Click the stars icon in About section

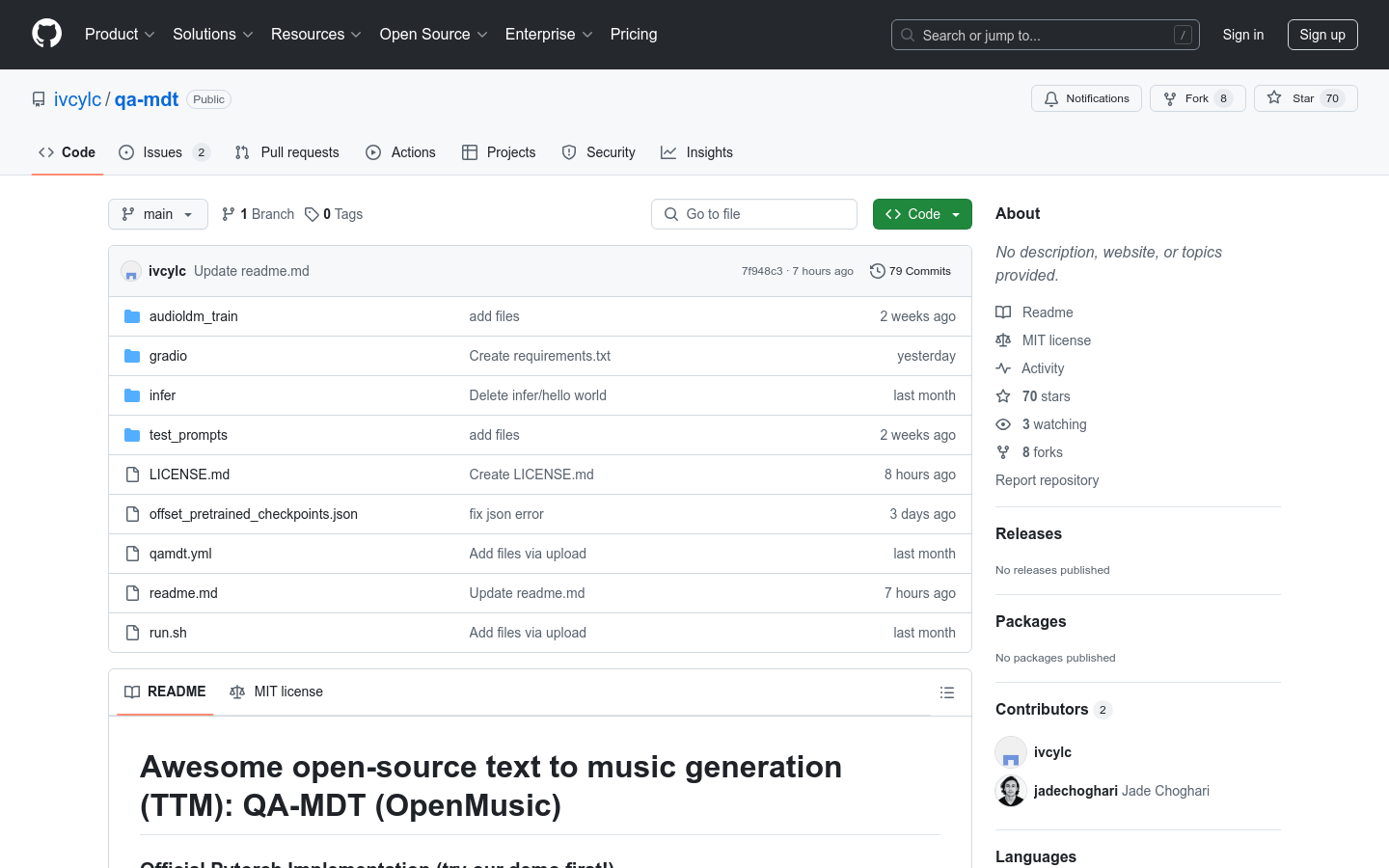(1003, 396)
